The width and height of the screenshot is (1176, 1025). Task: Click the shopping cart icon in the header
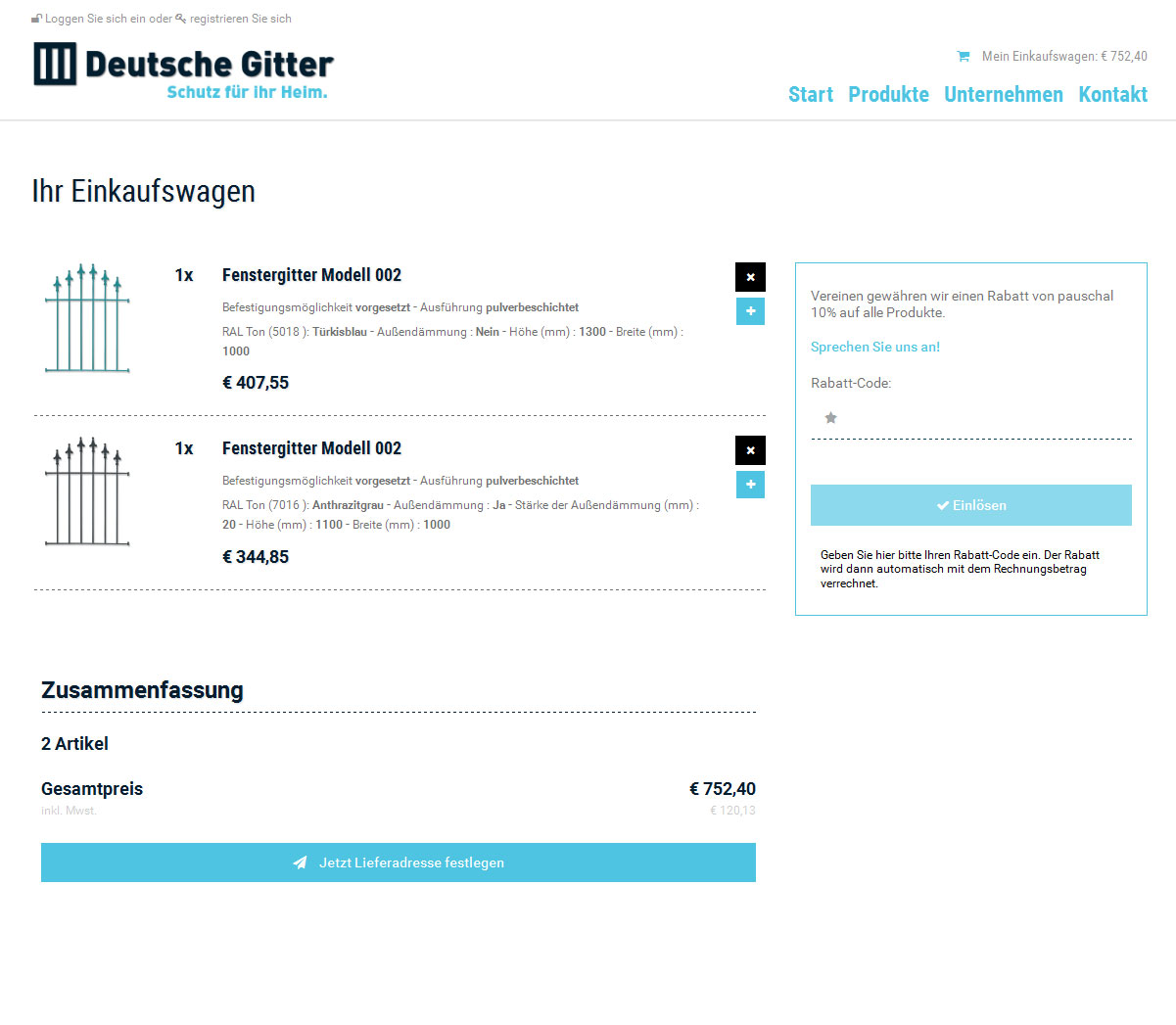[963, 56]
